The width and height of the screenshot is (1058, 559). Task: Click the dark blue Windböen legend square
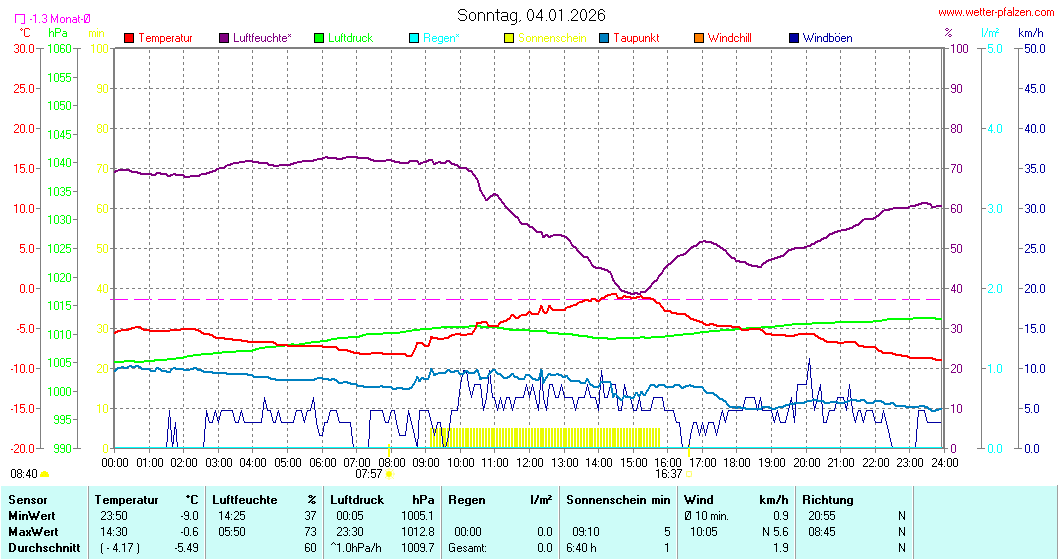[794, 38]
